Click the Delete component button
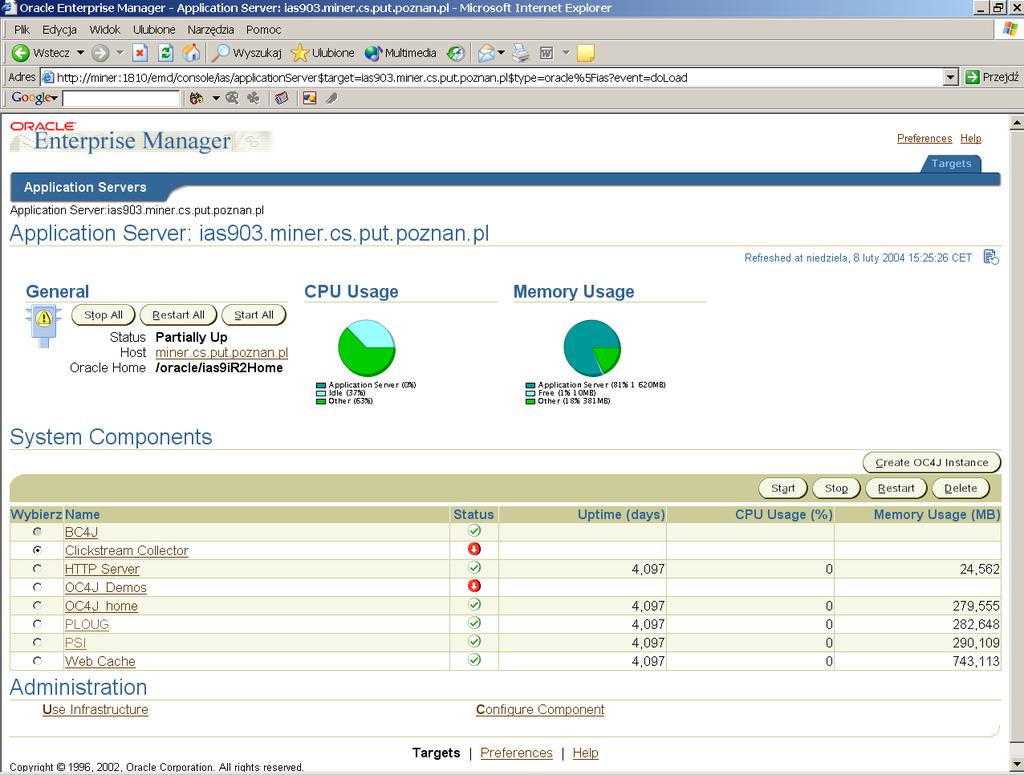 coord(961,488)
